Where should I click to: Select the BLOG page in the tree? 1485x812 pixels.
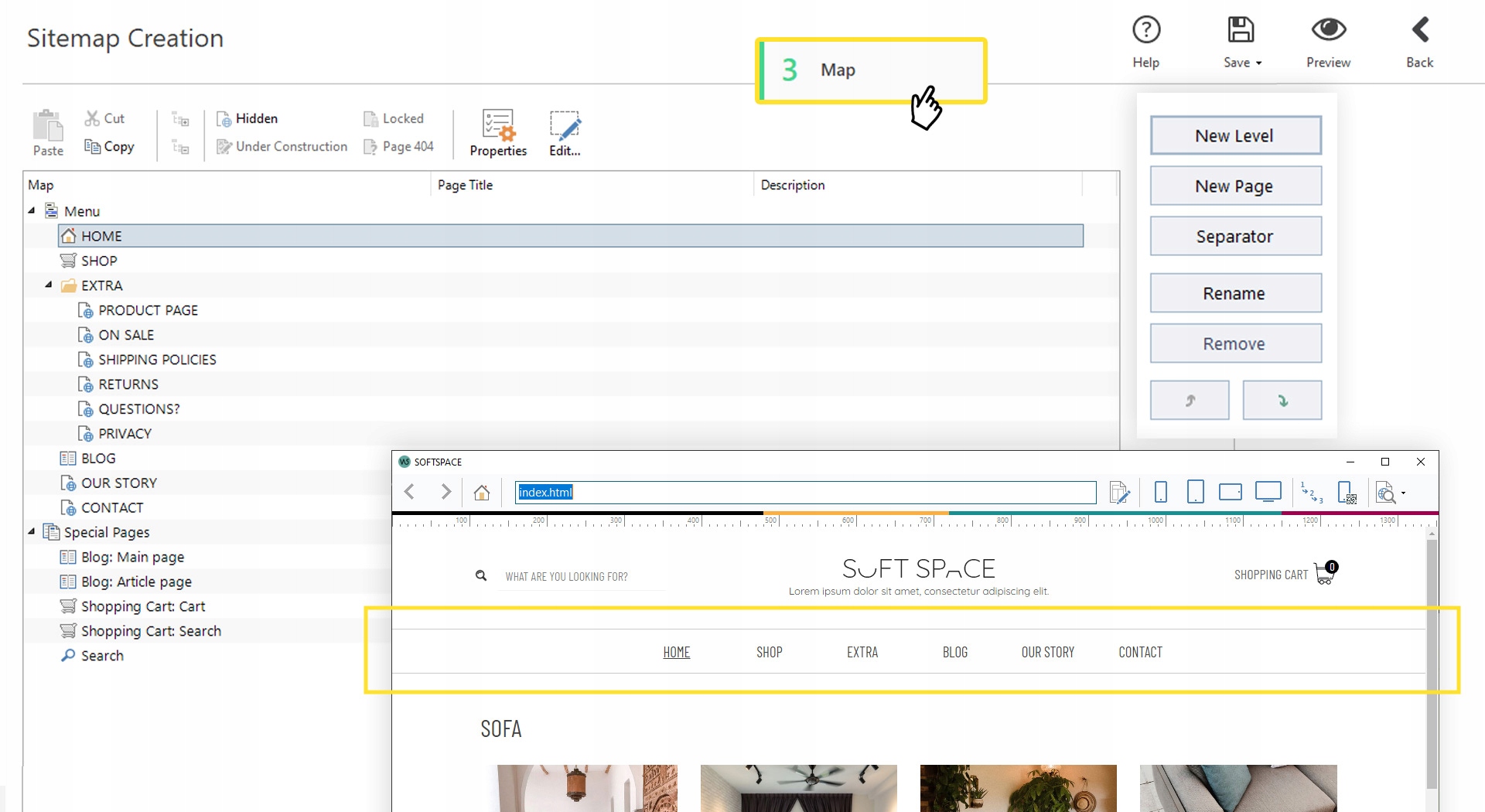88,459
